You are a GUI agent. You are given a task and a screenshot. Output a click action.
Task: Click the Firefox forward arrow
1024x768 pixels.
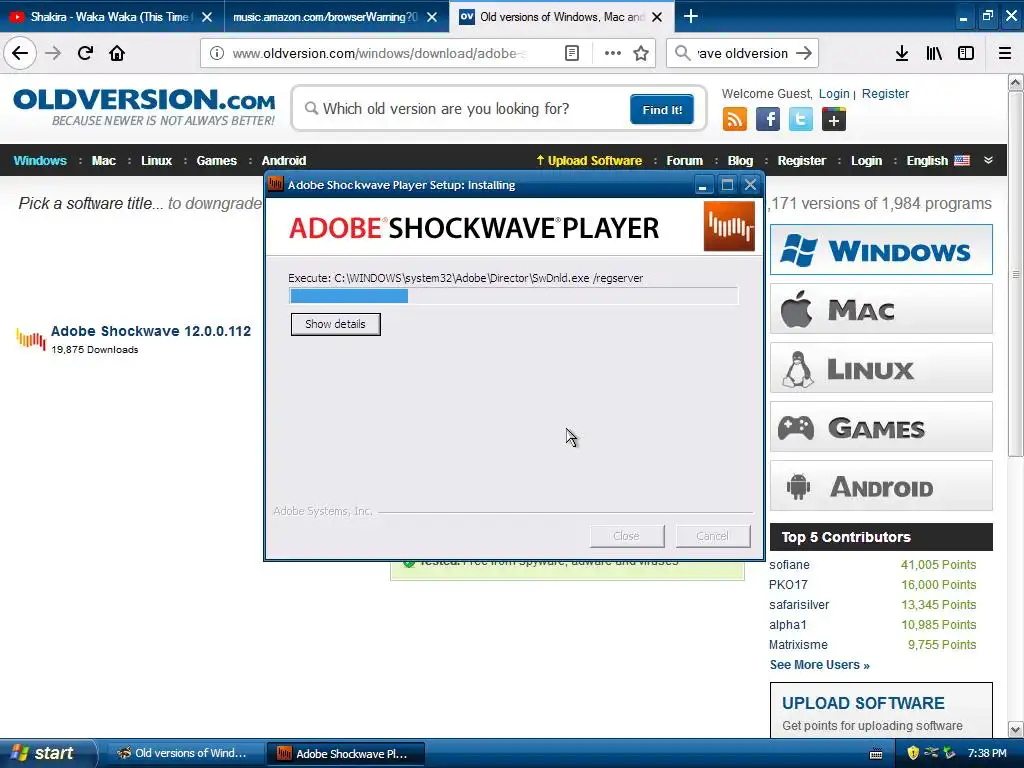pyautogui.click(x=53, y=53)
